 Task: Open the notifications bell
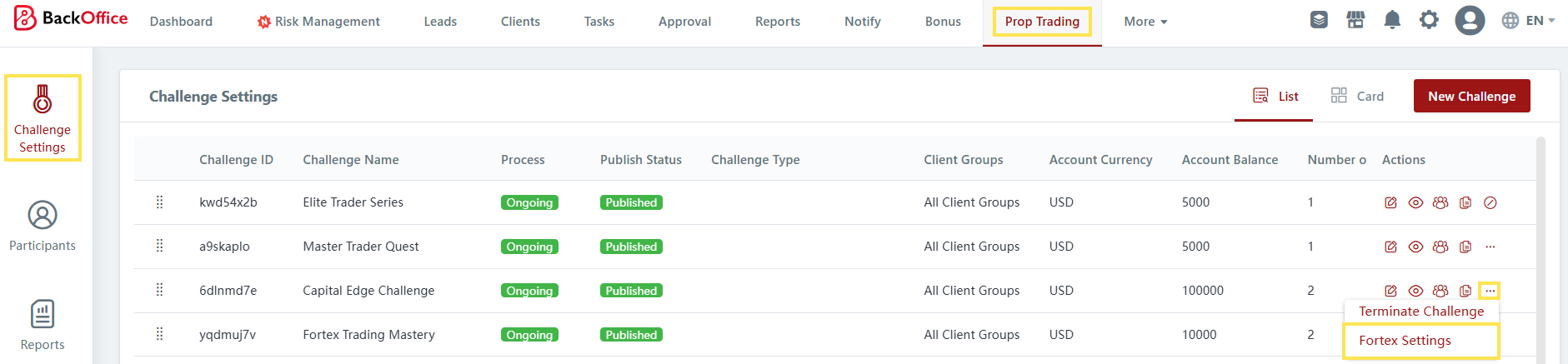1392,20
